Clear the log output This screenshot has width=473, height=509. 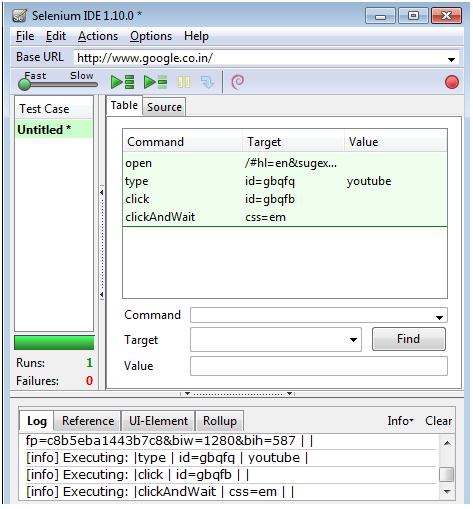(438, 421)
